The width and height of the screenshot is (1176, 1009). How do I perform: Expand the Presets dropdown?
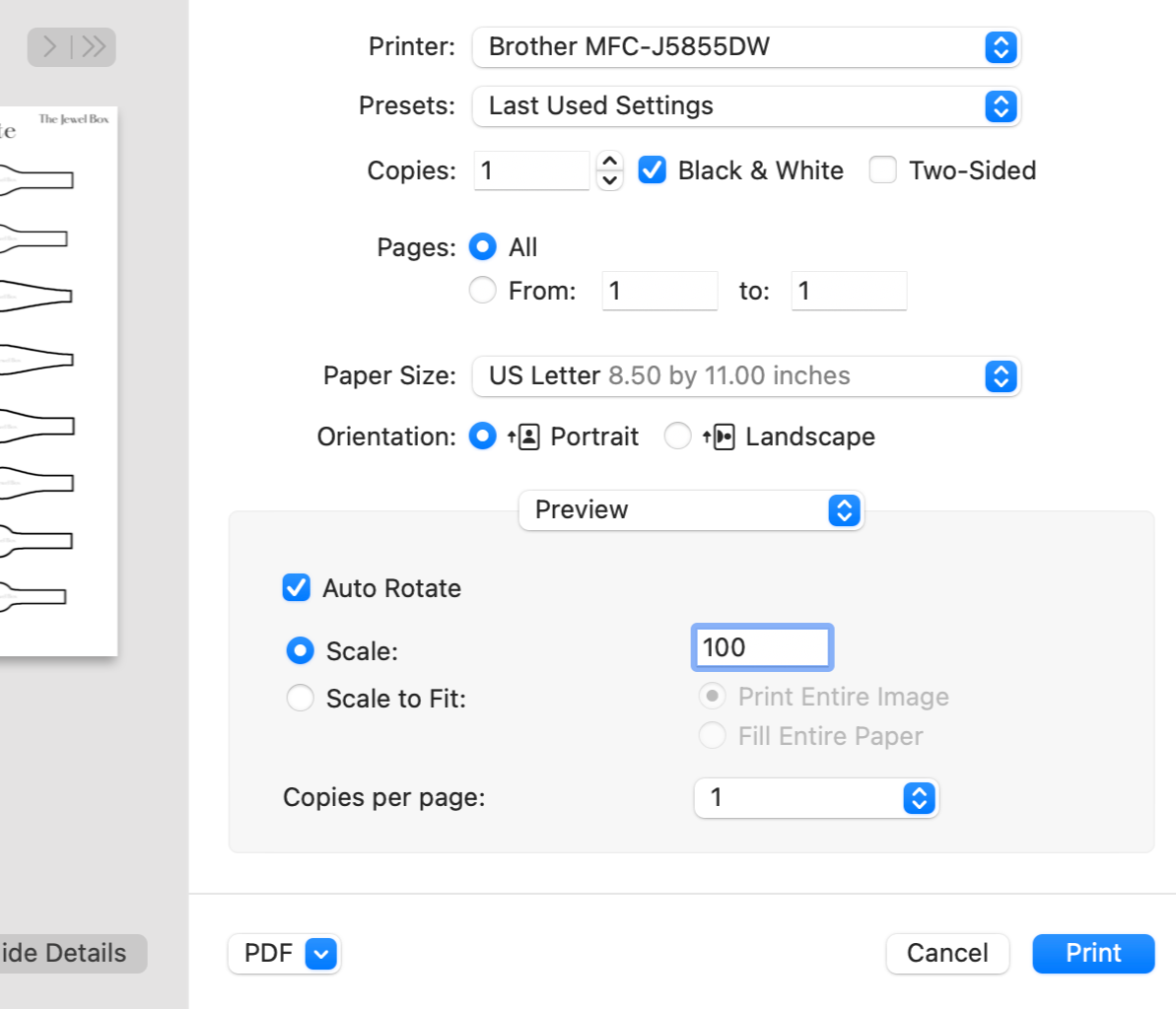746,106
